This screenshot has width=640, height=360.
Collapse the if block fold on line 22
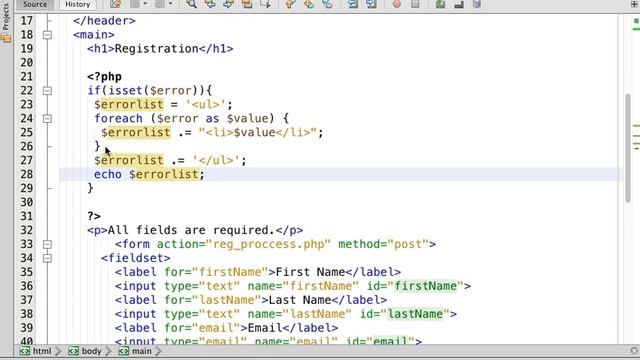coord(47,91)
